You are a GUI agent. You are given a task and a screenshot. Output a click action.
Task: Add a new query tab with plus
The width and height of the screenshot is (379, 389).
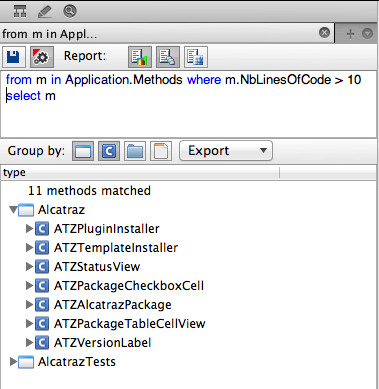(350, 34)
